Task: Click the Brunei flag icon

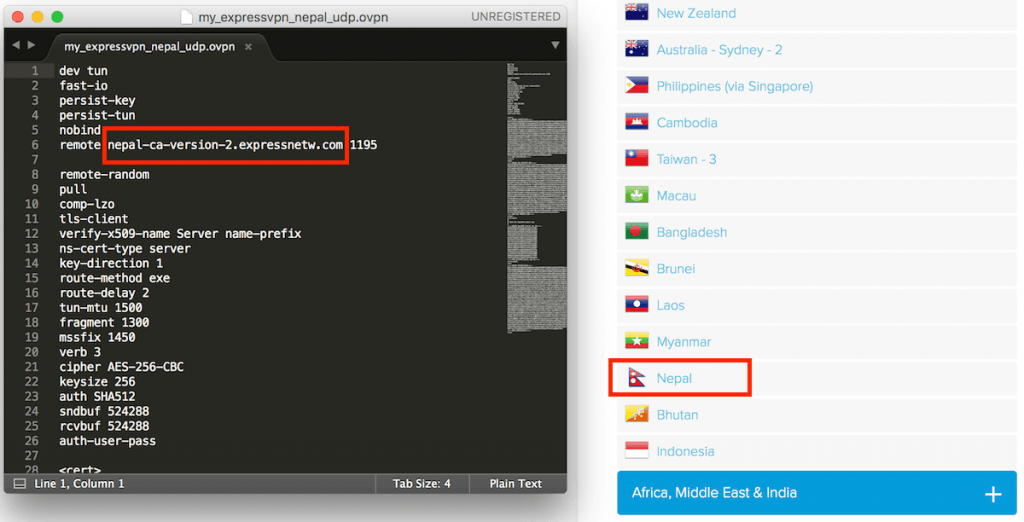Action: point(636,269)
